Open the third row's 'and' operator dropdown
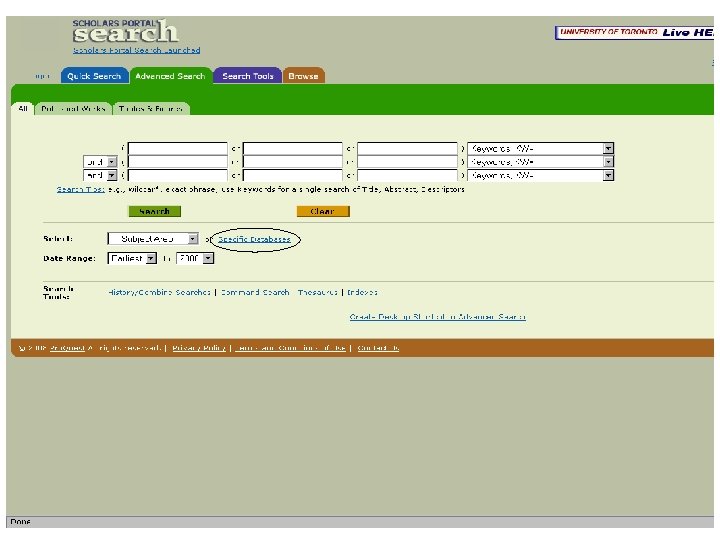 click(x=101, y=175)
